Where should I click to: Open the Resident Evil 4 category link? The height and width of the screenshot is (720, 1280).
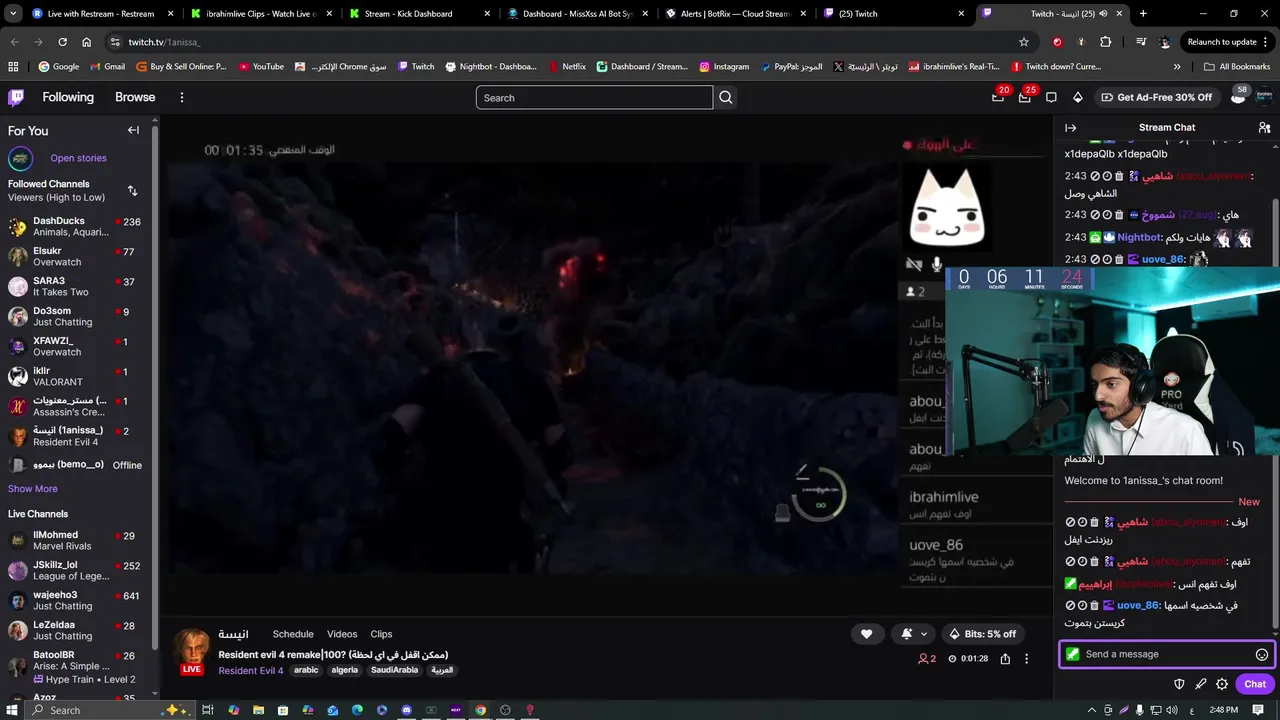coord(250,670)
